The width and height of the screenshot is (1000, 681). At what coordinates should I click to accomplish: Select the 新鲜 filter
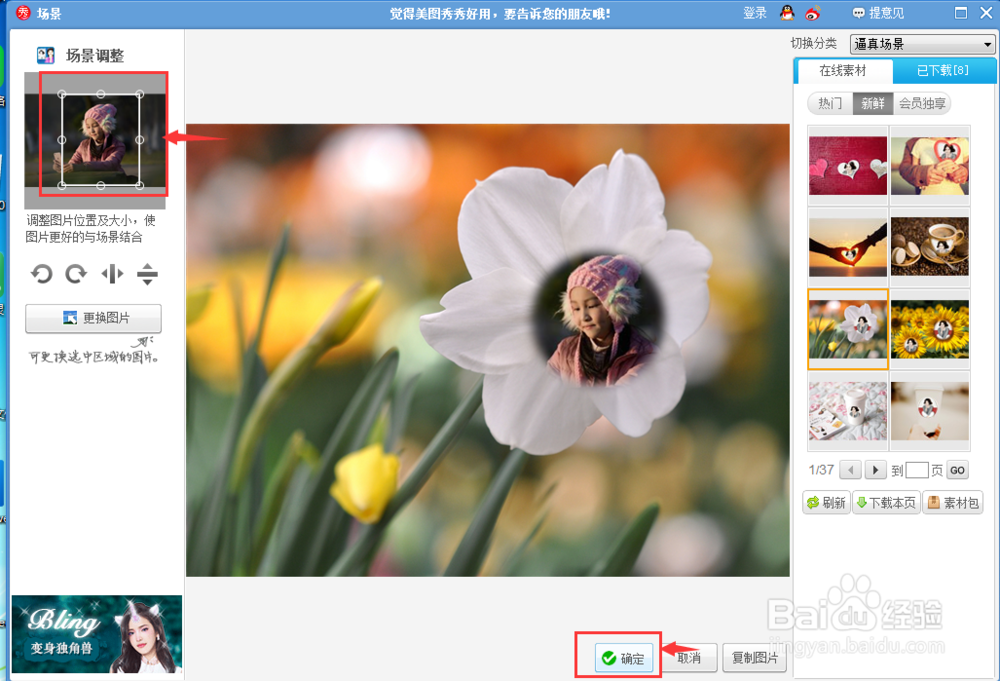coord(872,103)
